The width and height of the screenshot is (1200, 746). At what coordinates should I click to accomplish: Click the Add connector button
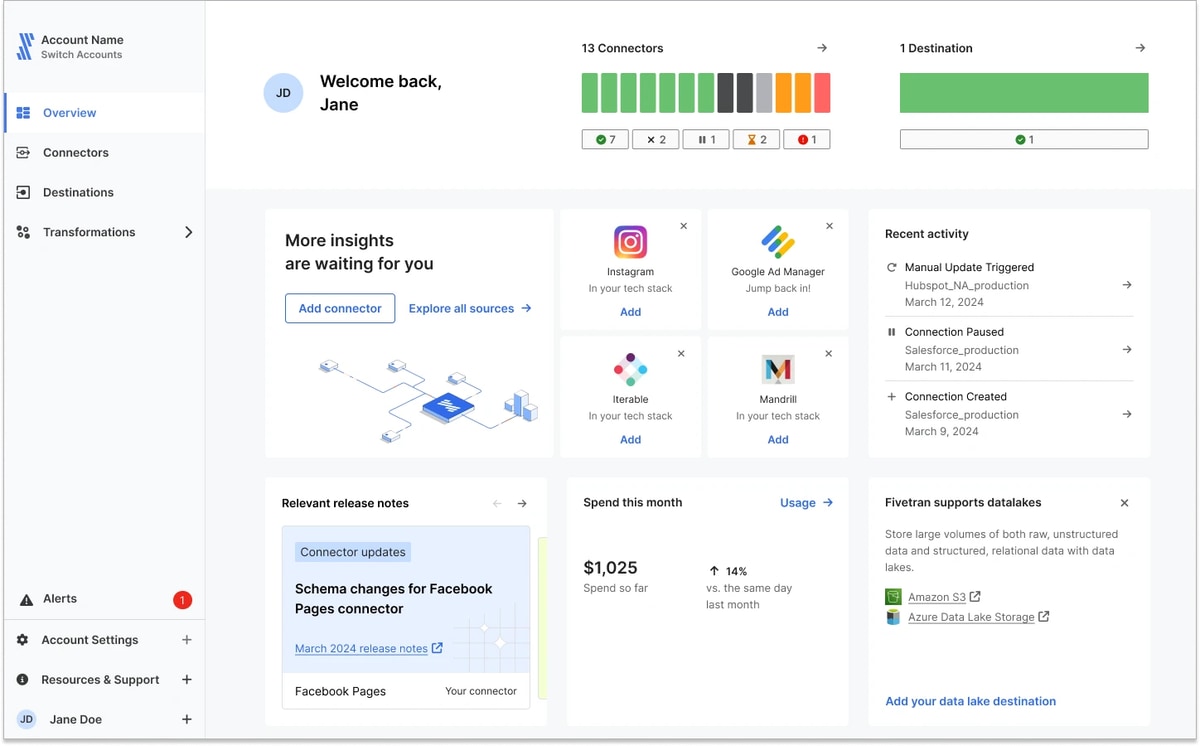coord(340,308)
